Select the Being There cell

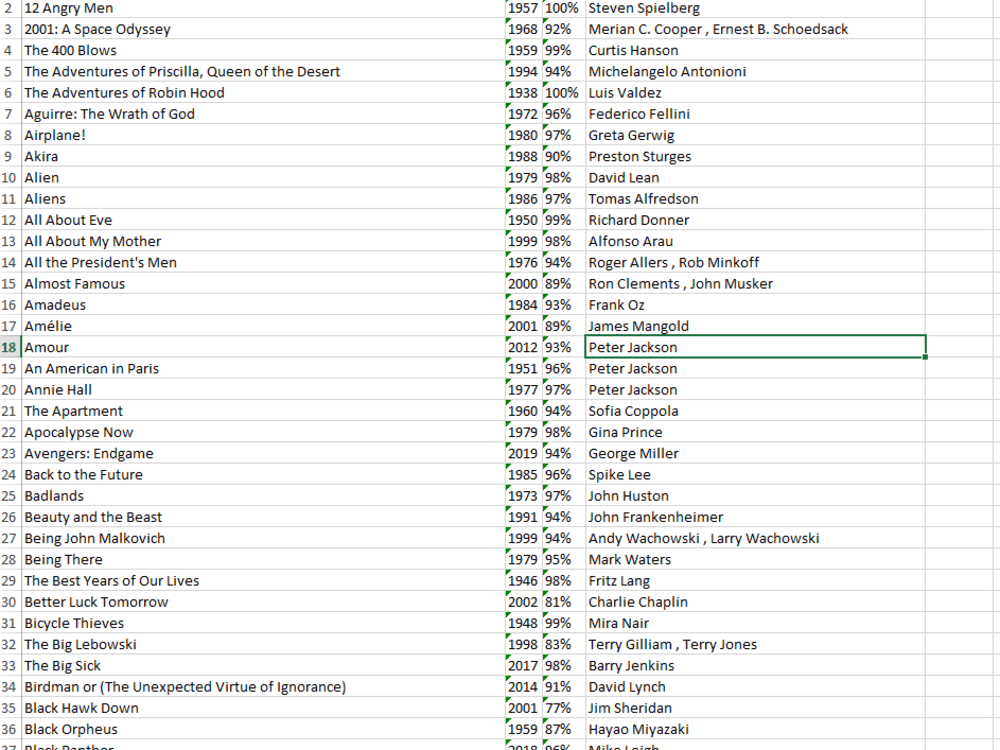[263, 559]
